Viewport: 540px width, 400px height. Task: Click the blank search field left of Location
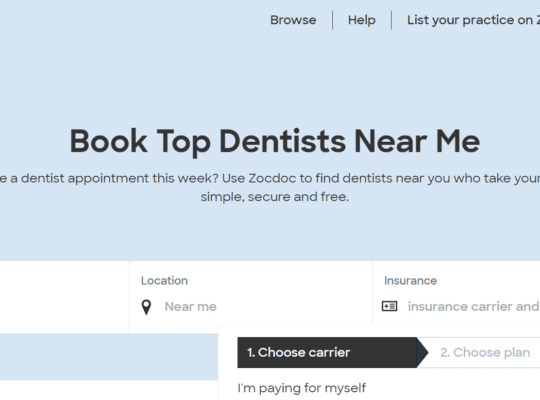click(x=64, y=297)
